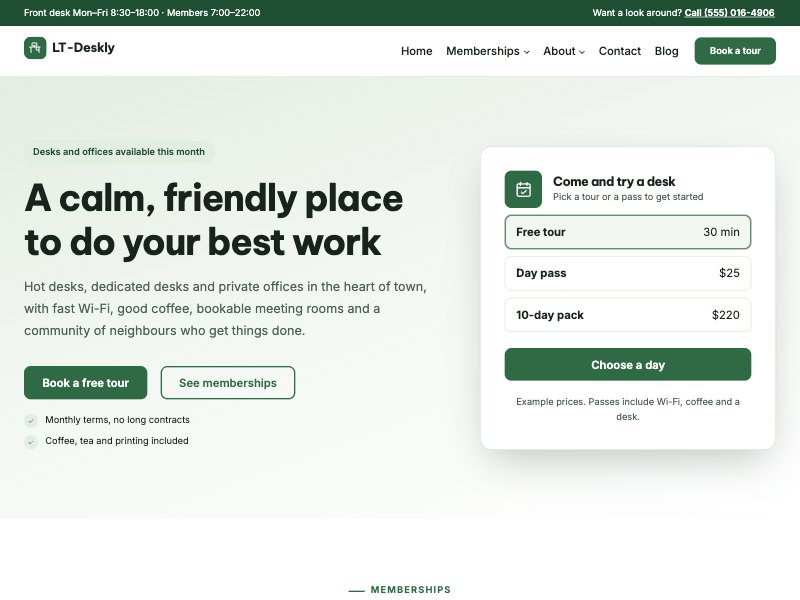This screenshot has width=800, height=600.
Task: Select the Day pass $25 option
Action: [628, 273]
